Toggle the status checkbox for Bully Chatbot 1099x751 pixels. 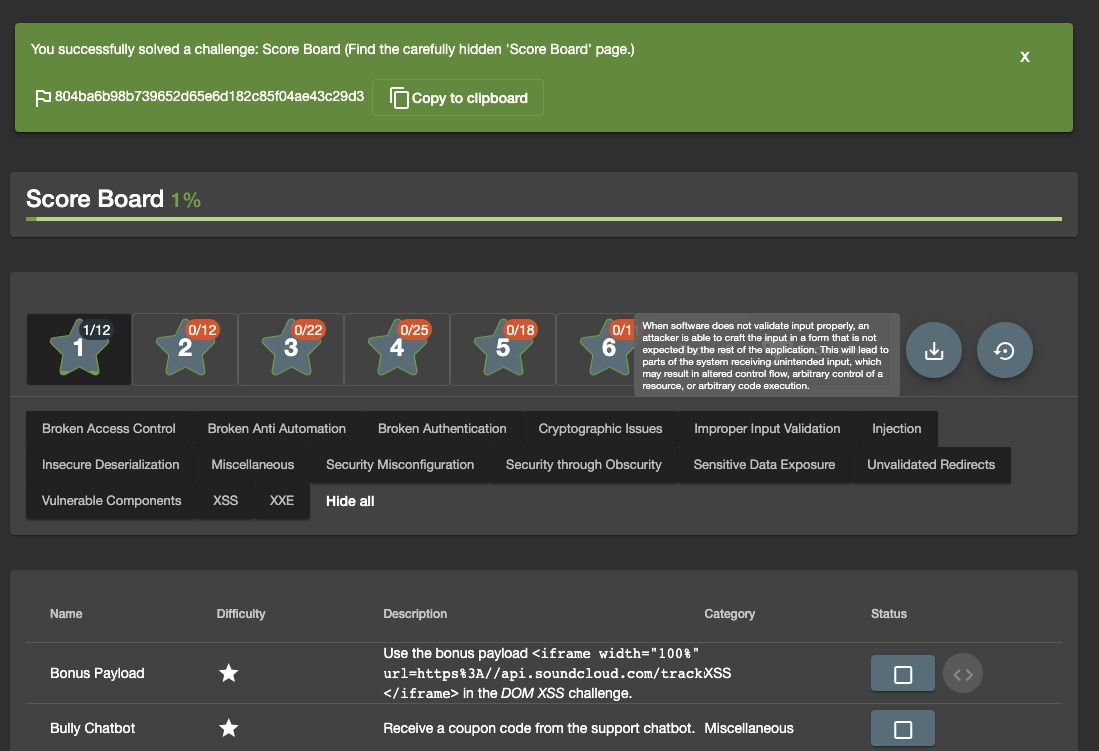902,728
